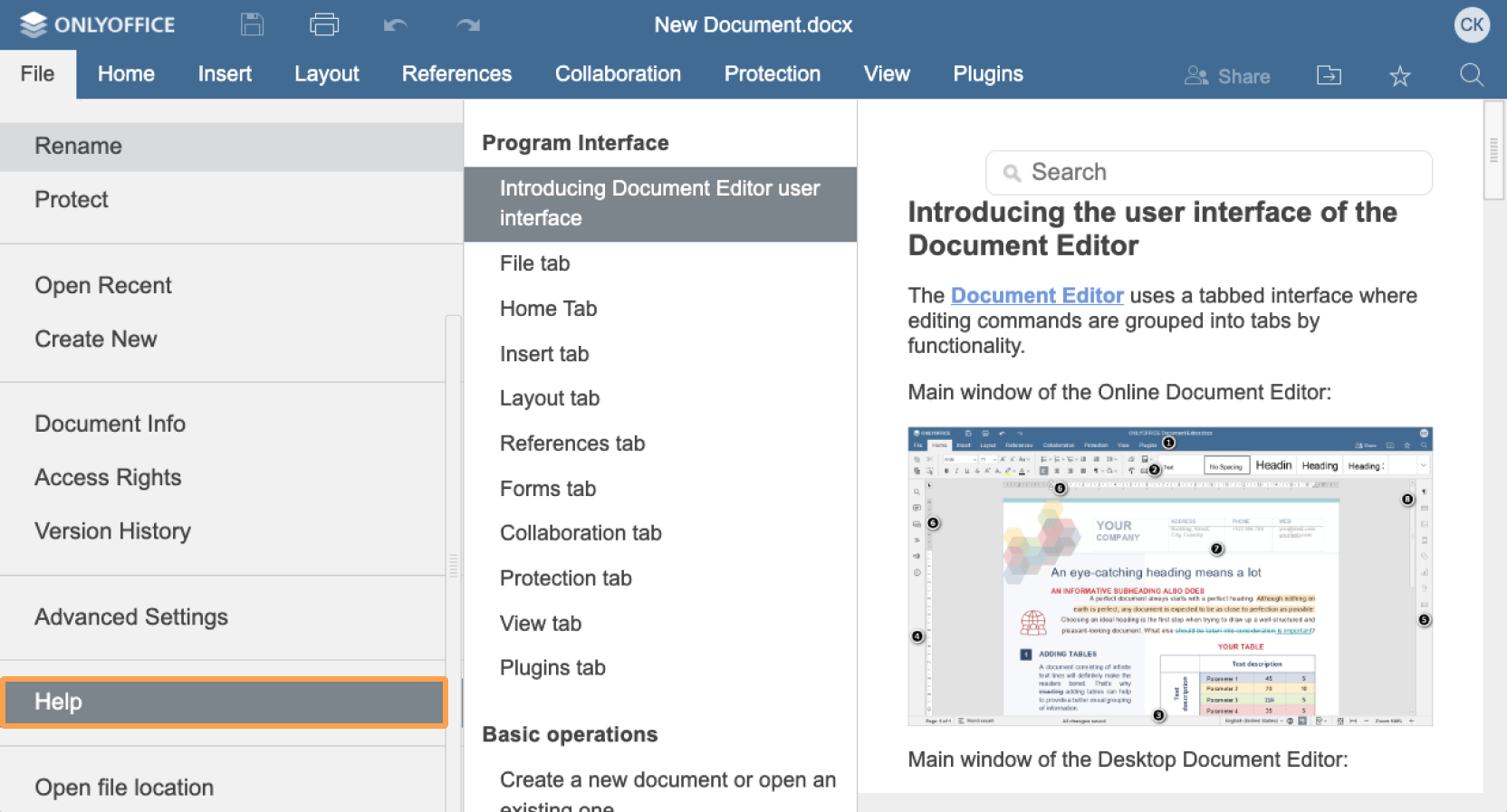Click the 'Program Interface' section heading

coord(575,143)
